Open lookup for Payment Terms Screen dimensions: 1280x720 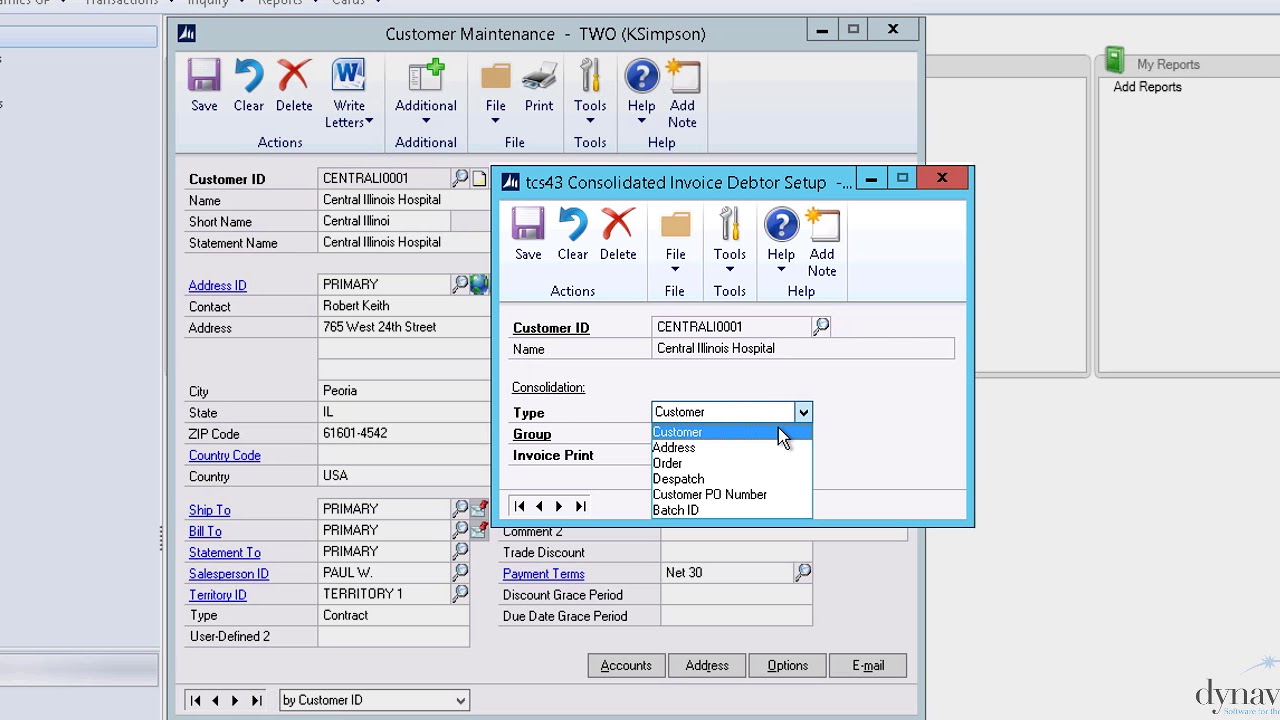pos(803,572)
